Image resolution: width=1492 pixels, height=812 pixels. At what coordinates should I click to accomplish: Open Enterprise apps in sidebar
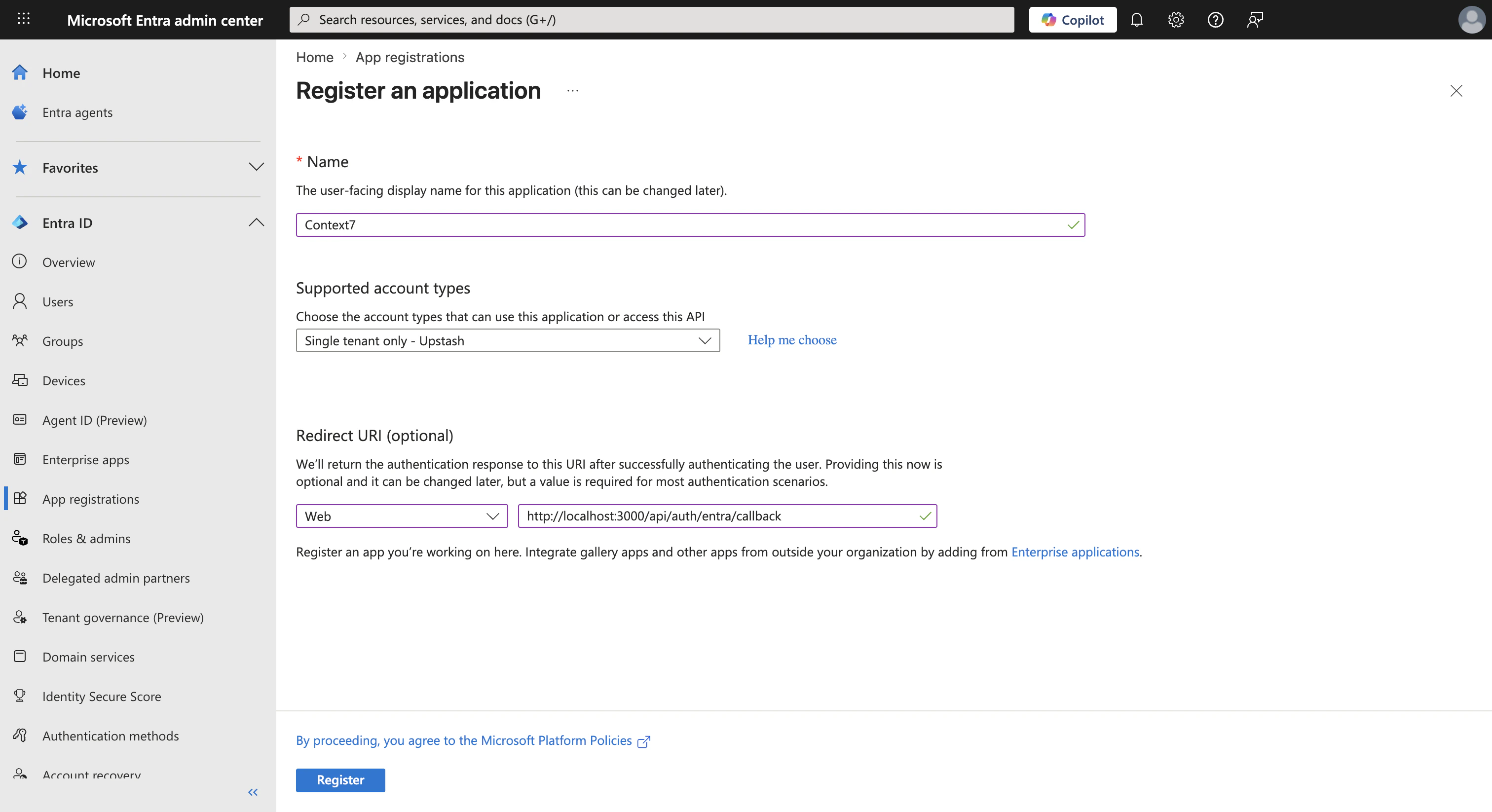pos(86,459)
